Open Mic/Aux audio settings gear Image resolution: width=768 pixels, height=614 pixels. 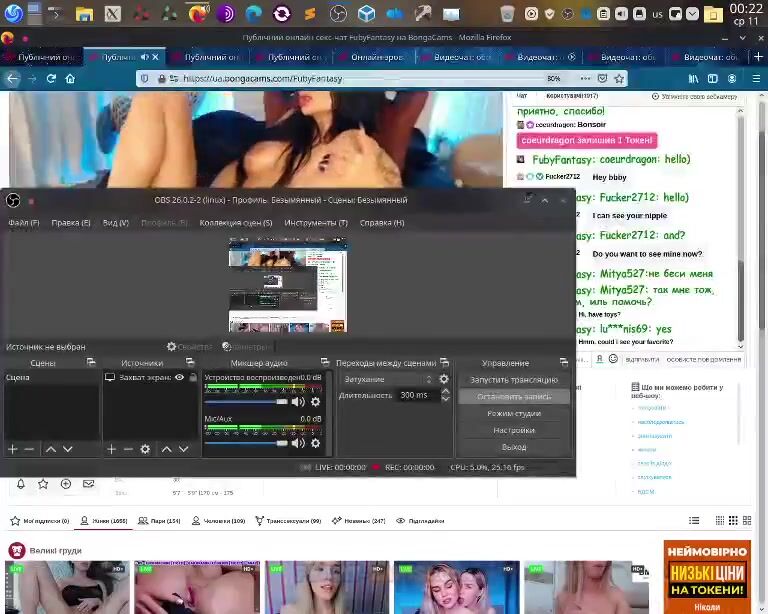[315, 443]
